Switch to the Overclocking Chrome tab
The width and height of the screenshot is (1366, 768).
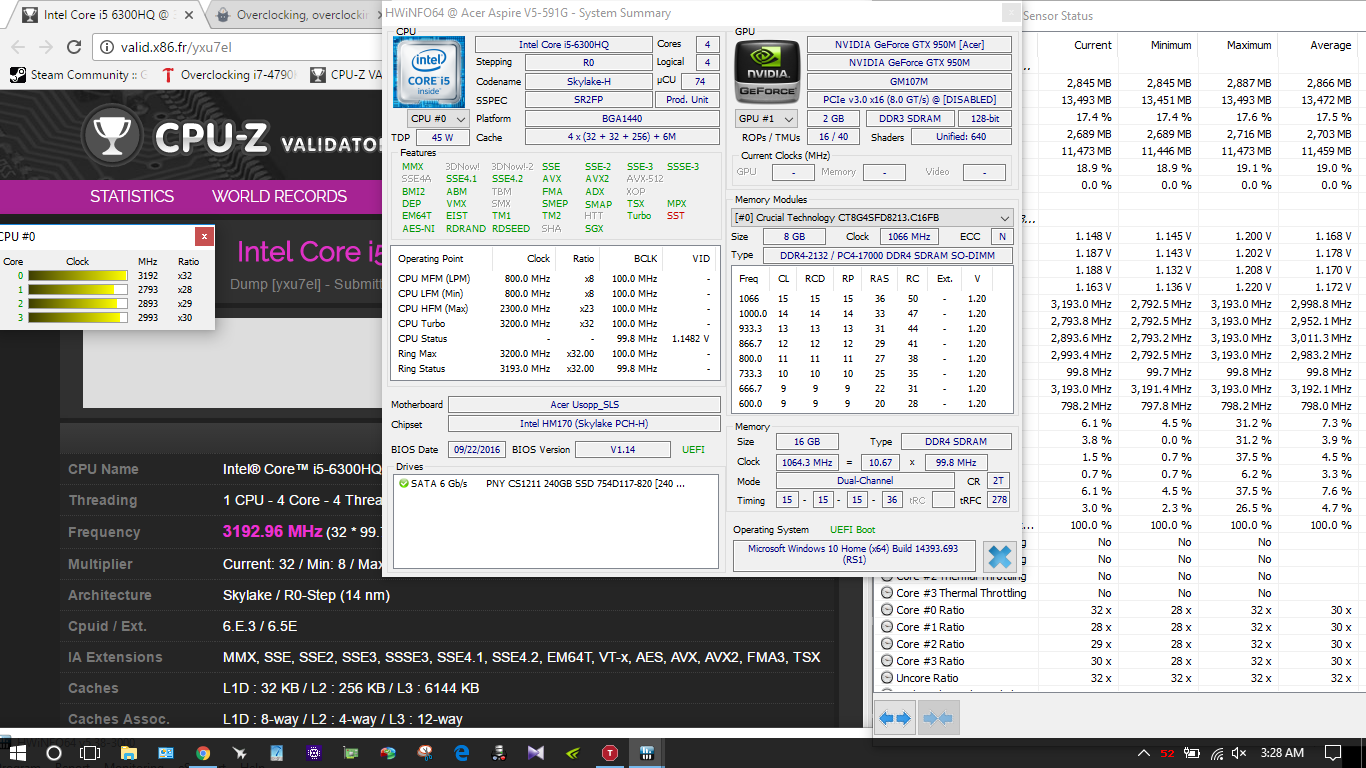pos(295,15)
